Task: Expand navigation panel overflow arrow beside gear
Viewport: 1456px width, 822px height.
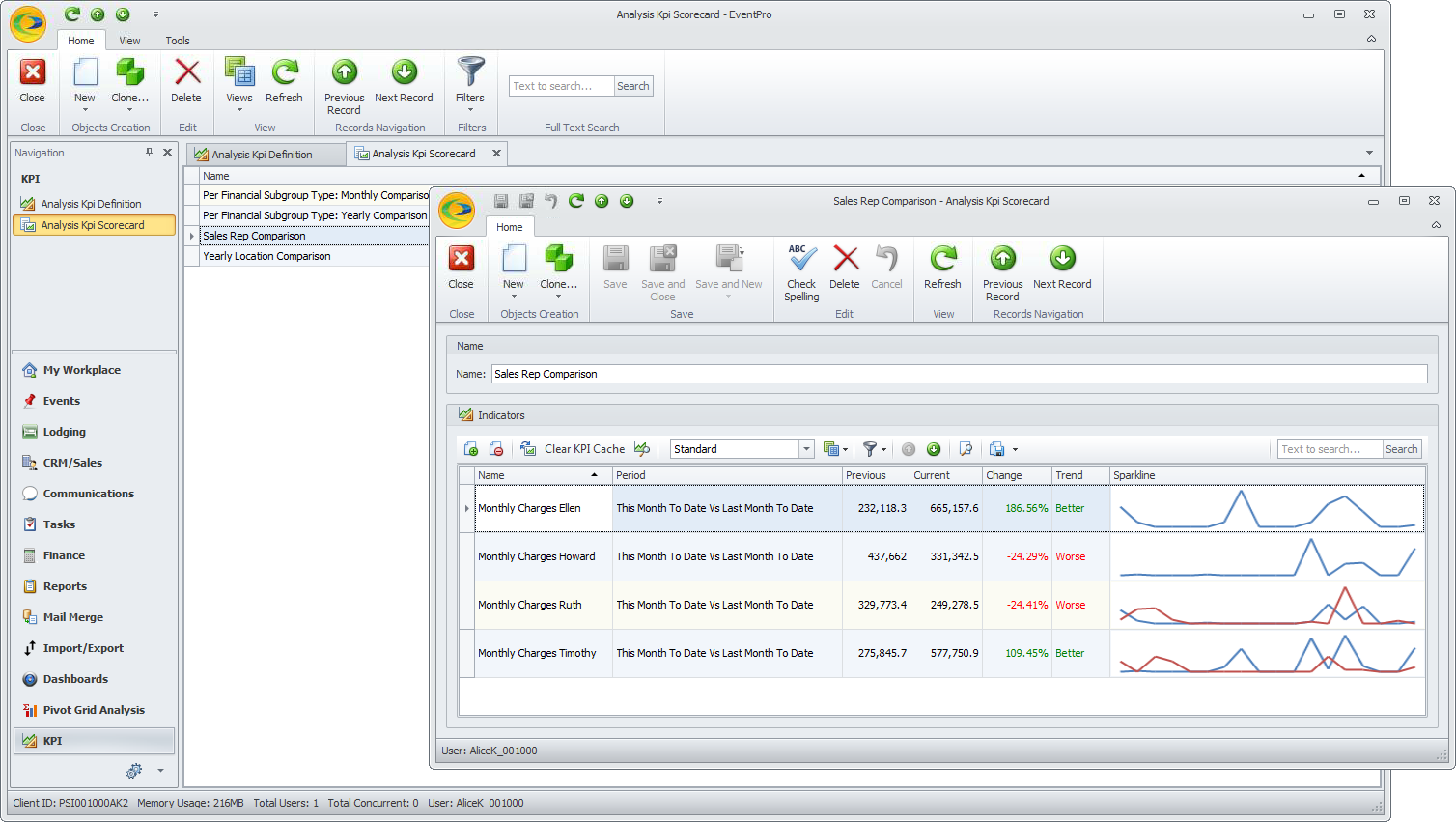Action: click(x=160, y=771)
